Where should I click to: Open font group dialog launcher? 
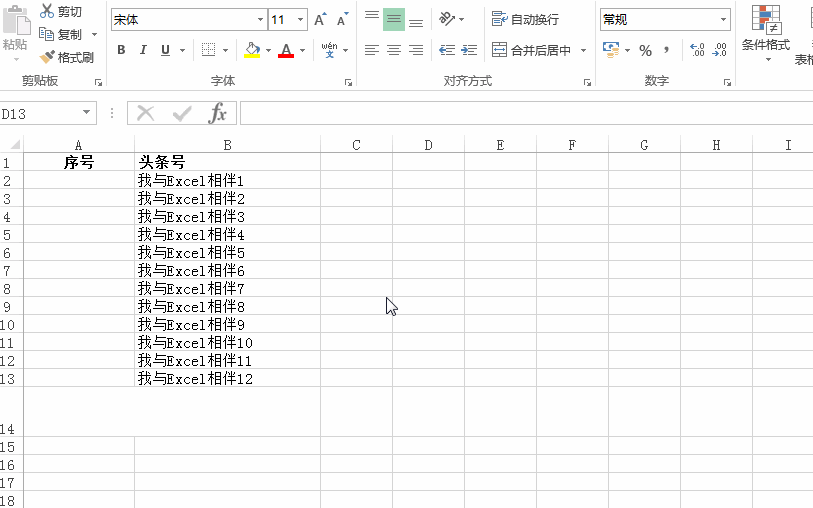[x=348, y=82]
